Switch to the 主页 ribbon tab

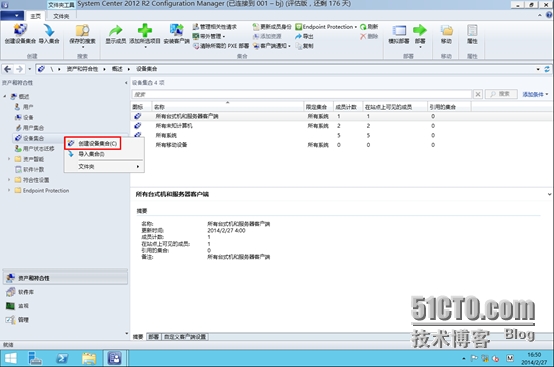click(x=35, y=16)
